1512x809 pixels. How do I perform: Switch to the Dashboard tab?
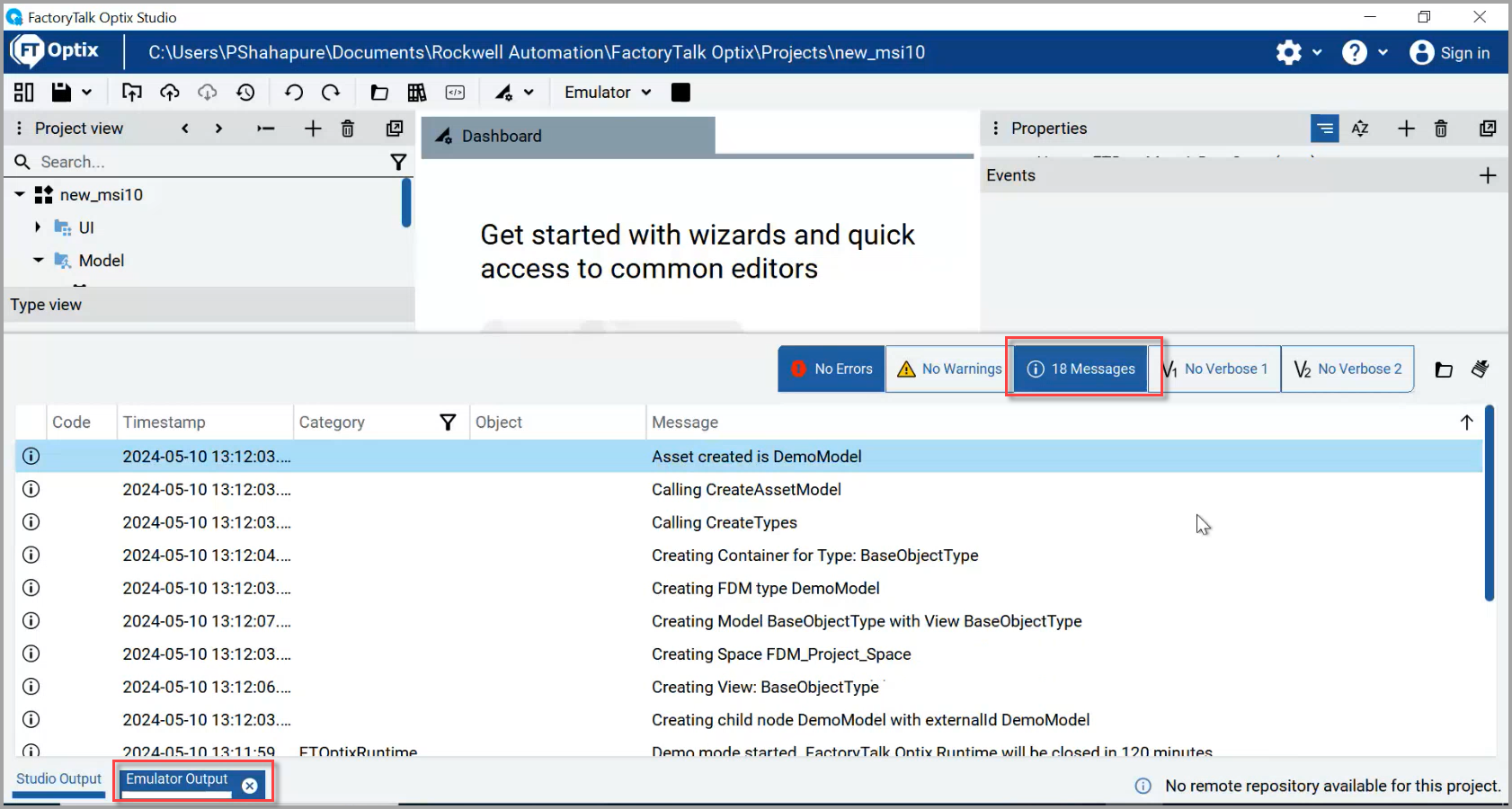pos(568,136)
